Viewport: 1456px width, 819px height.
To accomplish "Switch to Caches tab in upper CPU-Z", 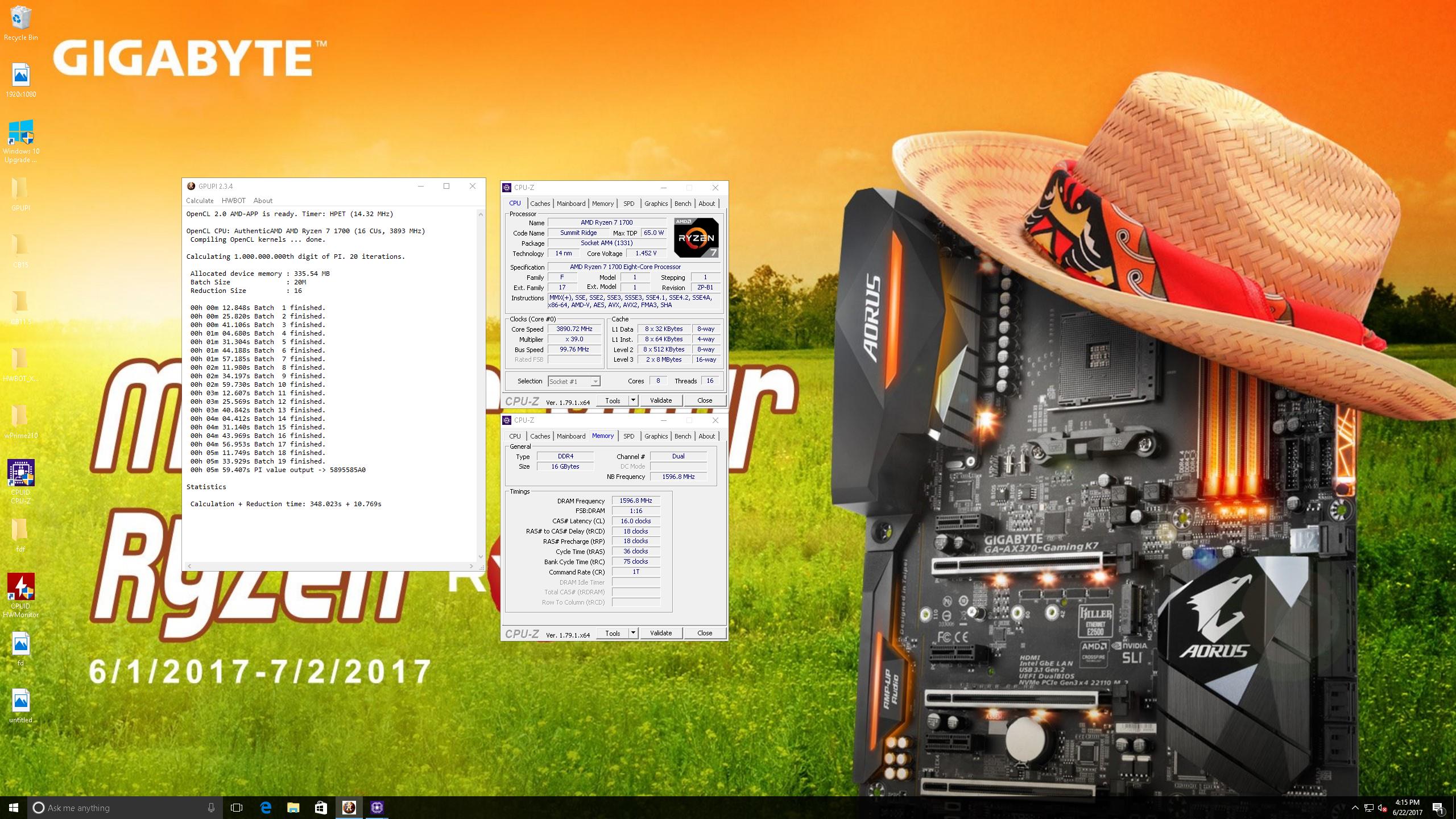I will point(540,204).
